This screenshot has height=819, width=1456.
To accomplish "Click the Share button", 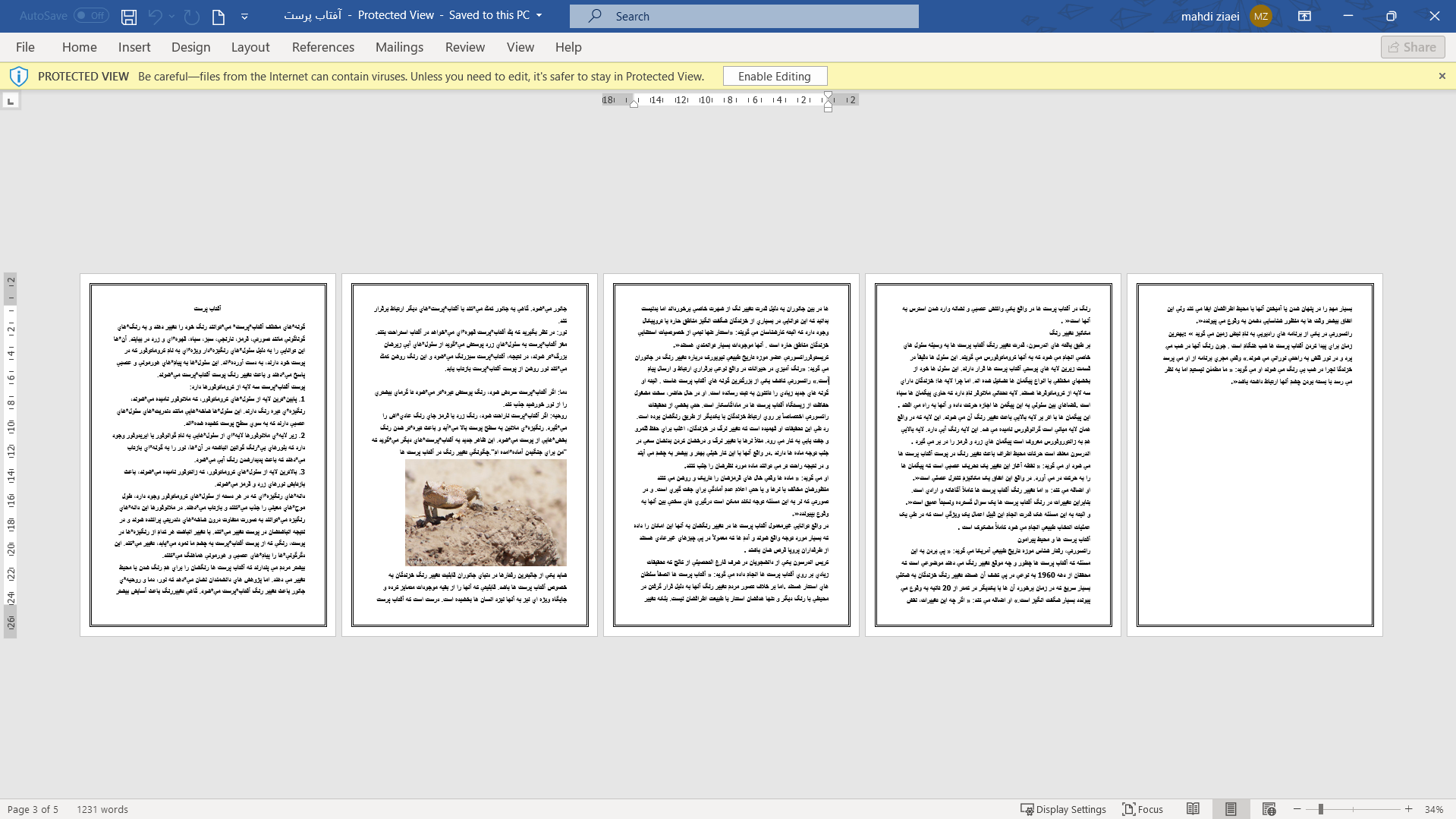I will click(1413, 47).
